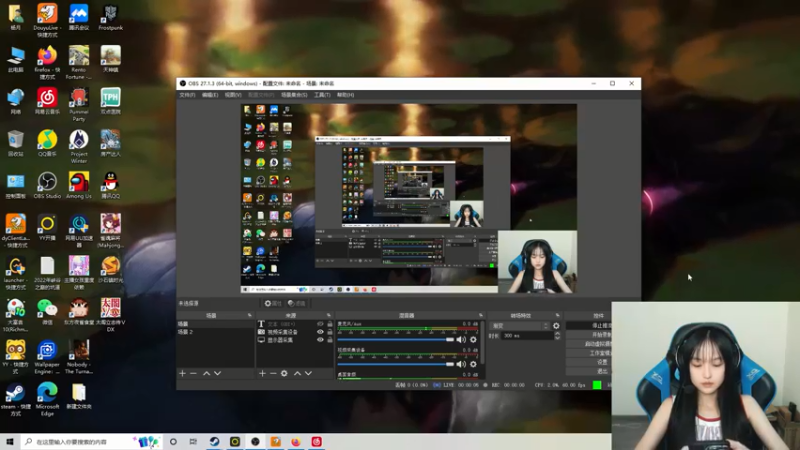Open the 工具(T) menu
The height and width of the screenshot is (450, 800).
click(x=322, y=95)
